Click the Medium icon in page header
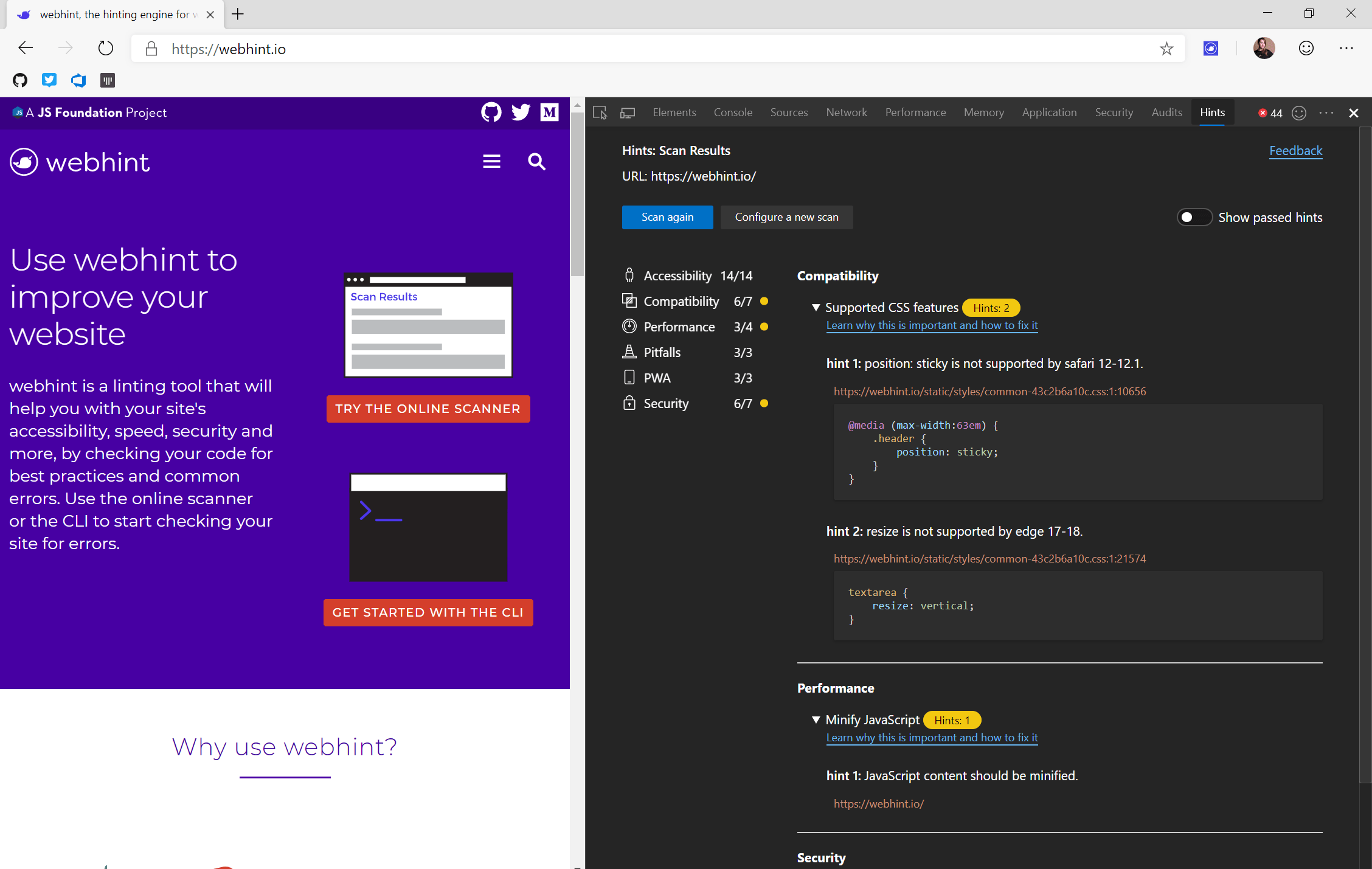 (550, 113)
